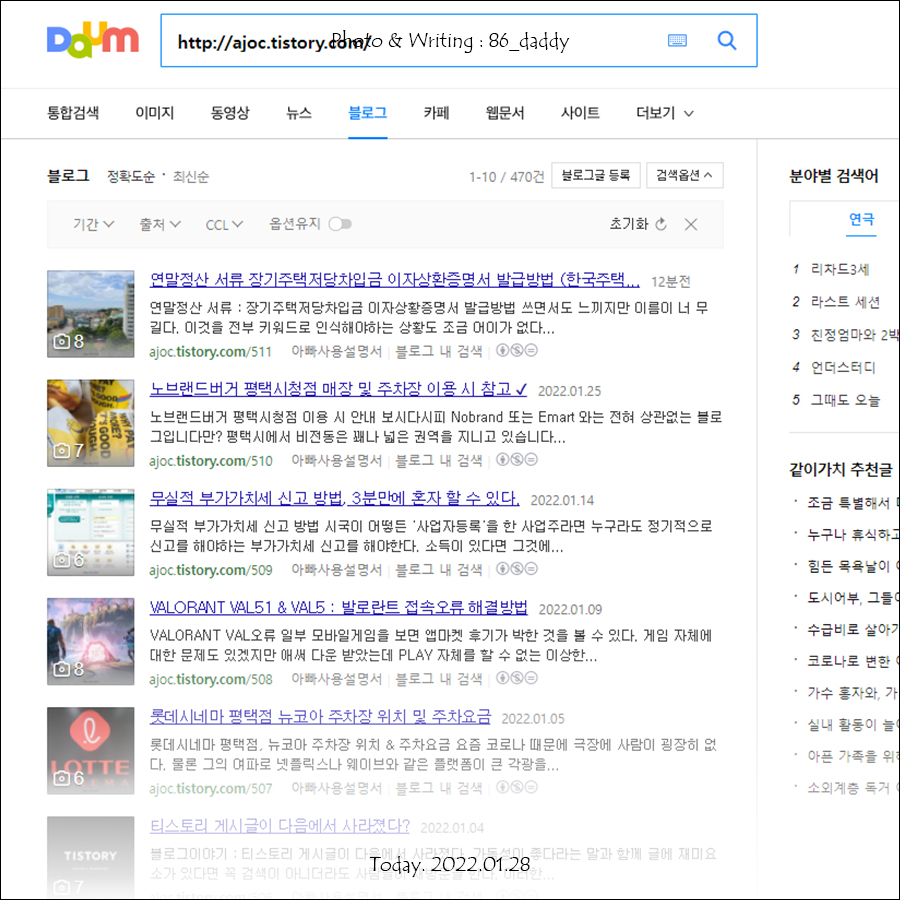Open the TISTORY result thumbnail
The height and width of the screenshot is (900, 900).
tap(91, 856)
